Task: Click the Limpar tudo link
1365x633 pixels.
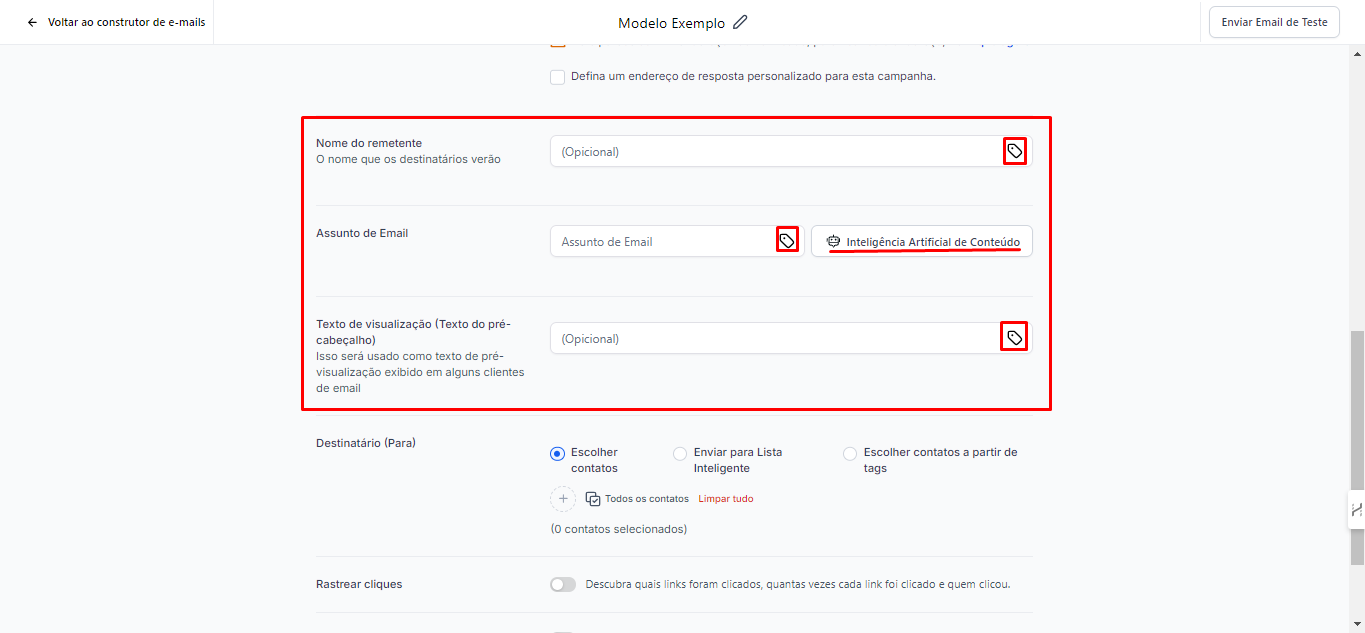Action: point(726,498)
